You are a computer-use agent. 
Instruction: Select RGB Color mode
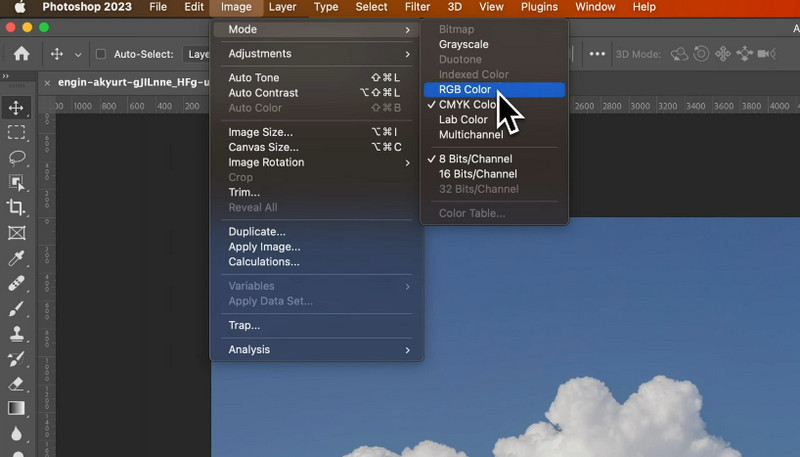point(494,89)
